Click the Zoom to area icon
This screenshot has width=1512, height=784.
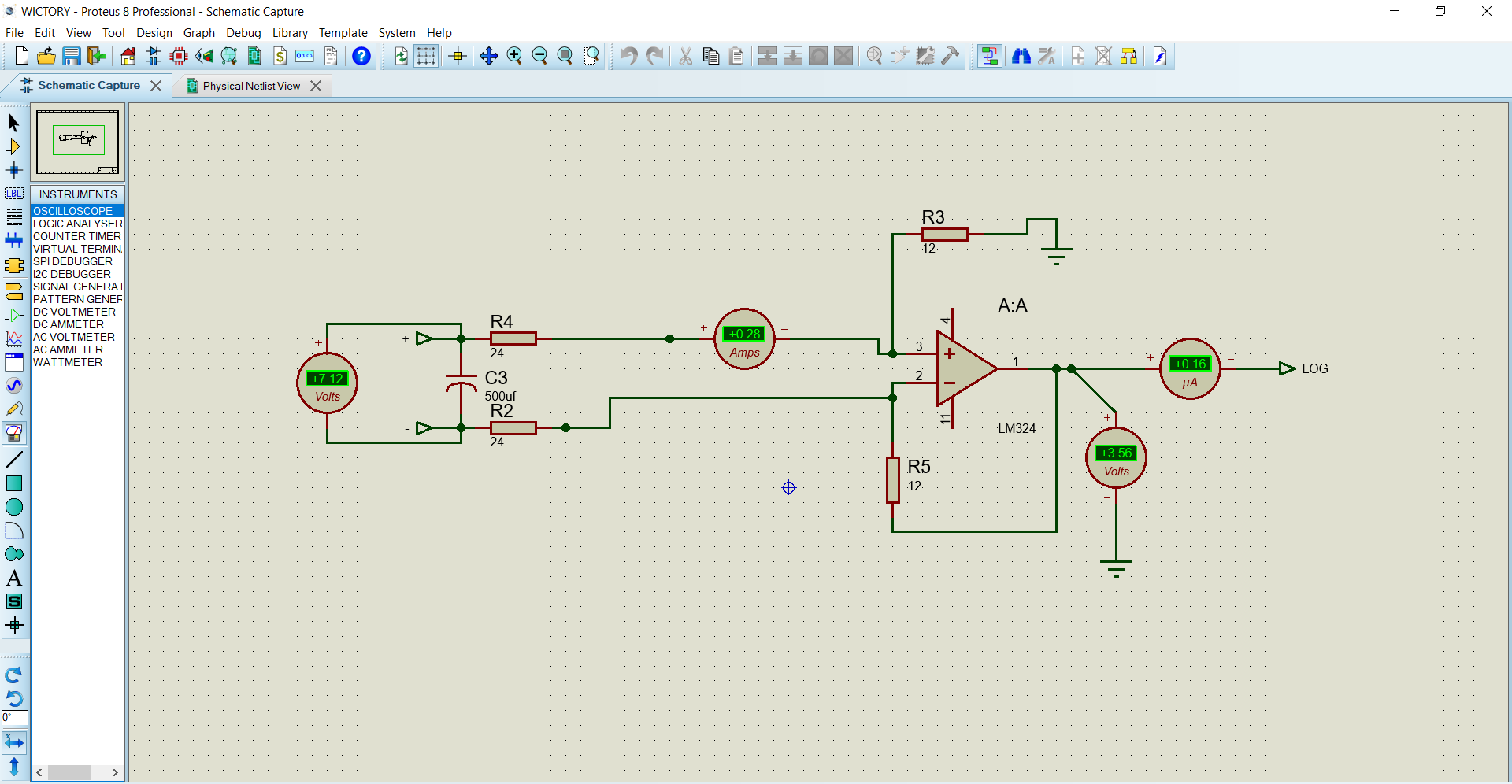coord(592,56)
